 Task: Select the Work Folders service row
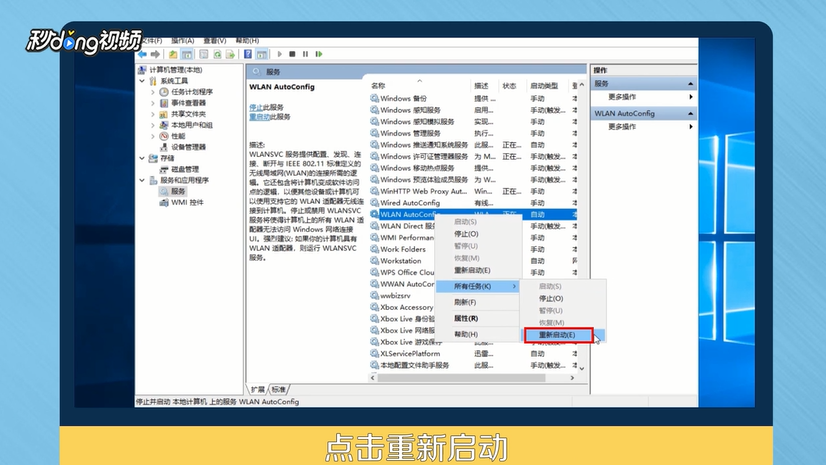[x=403, y=249]
